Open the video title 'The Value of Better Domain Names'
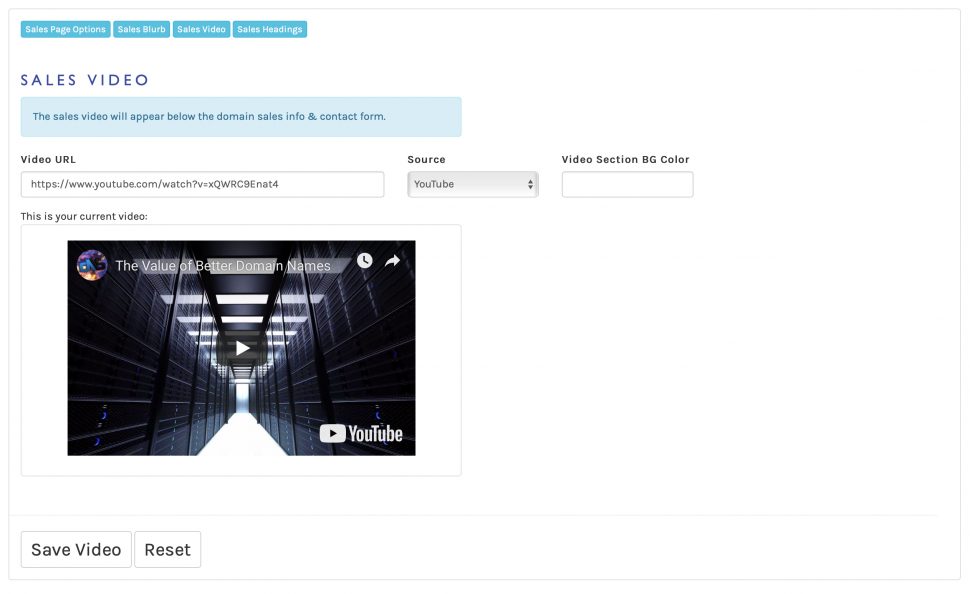Image resolution: width=970 pixels, height=594 pixels. click(x=222, y=266)
